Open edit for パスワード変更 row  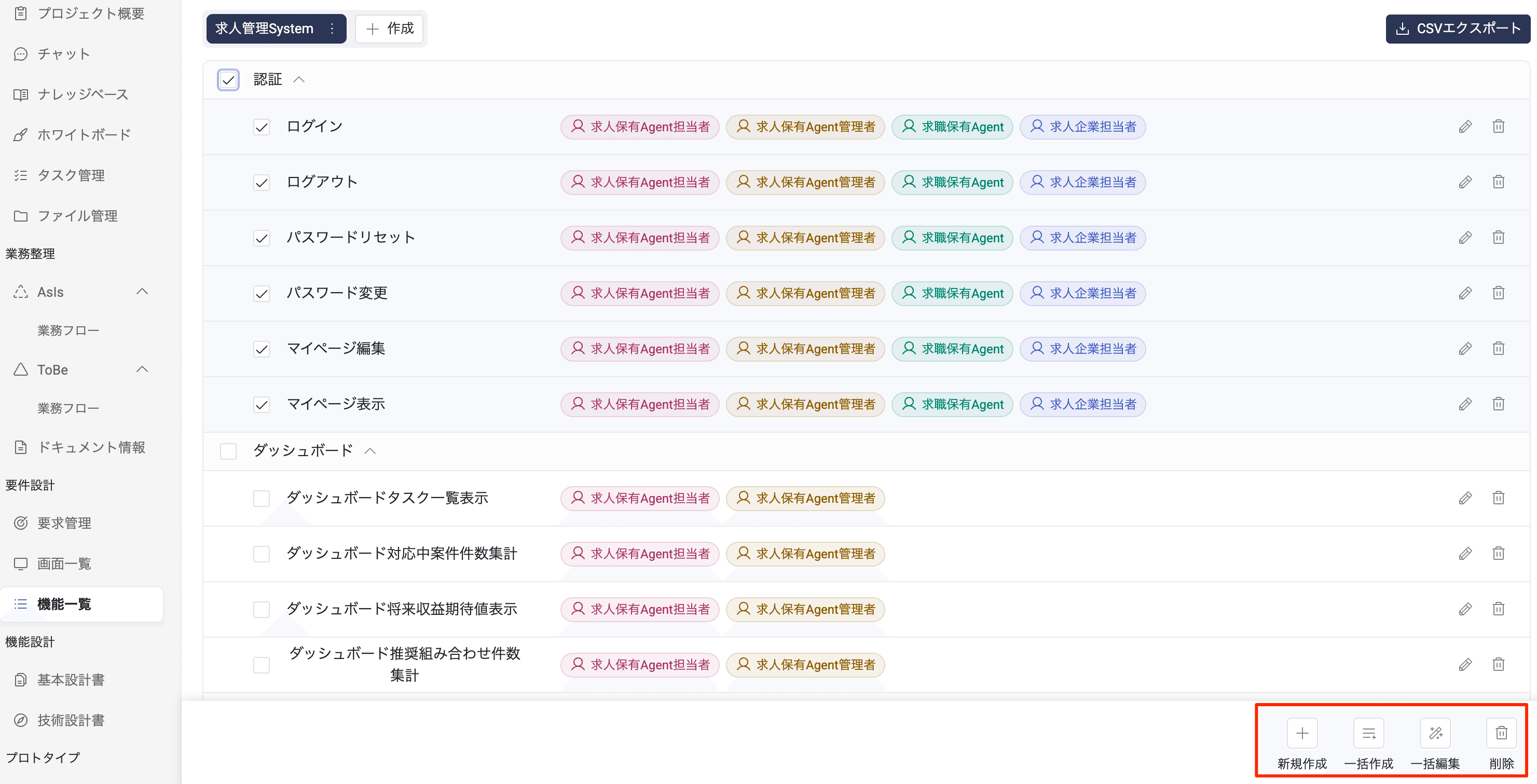(x=1465, y=293)
